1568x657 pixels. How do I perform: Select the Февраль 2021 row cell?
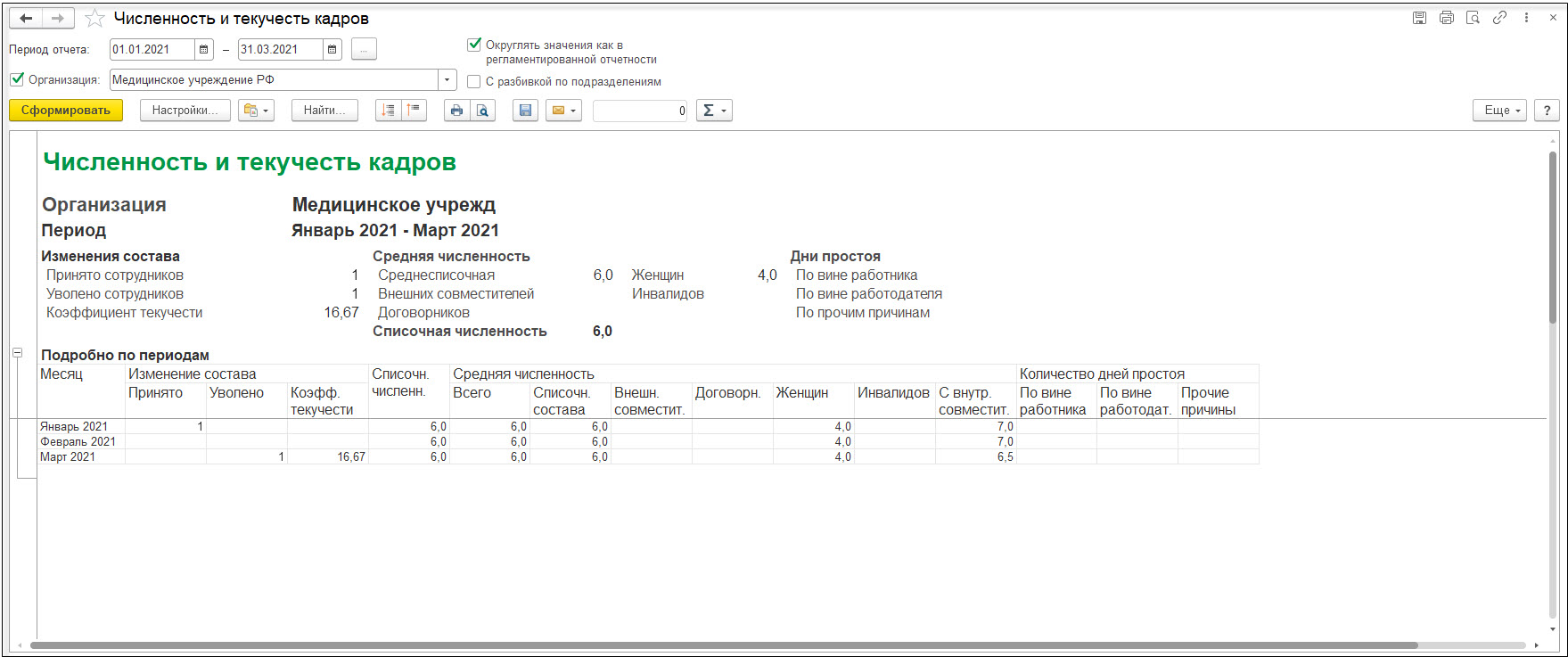(81, 442)
